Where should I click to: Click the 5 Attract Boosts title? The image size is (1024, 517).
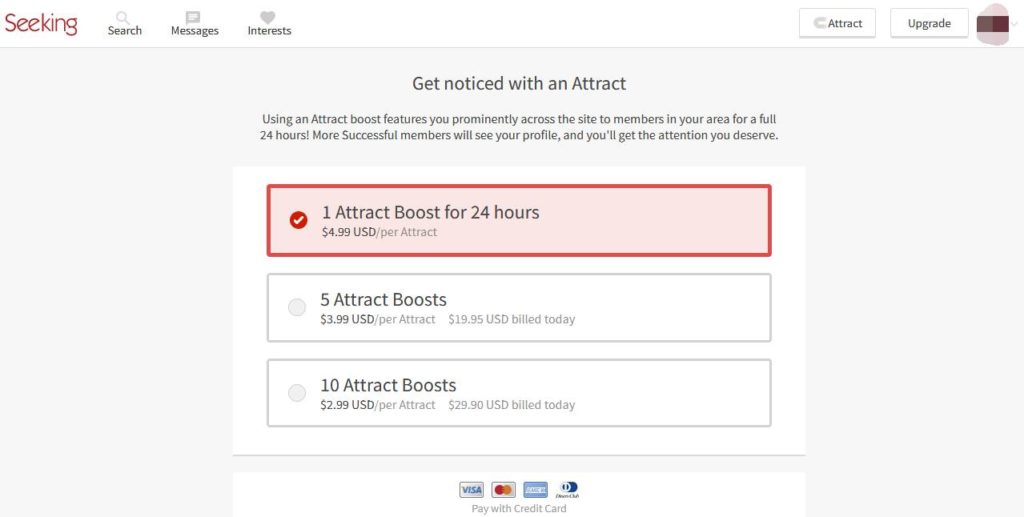click(383, 300)
